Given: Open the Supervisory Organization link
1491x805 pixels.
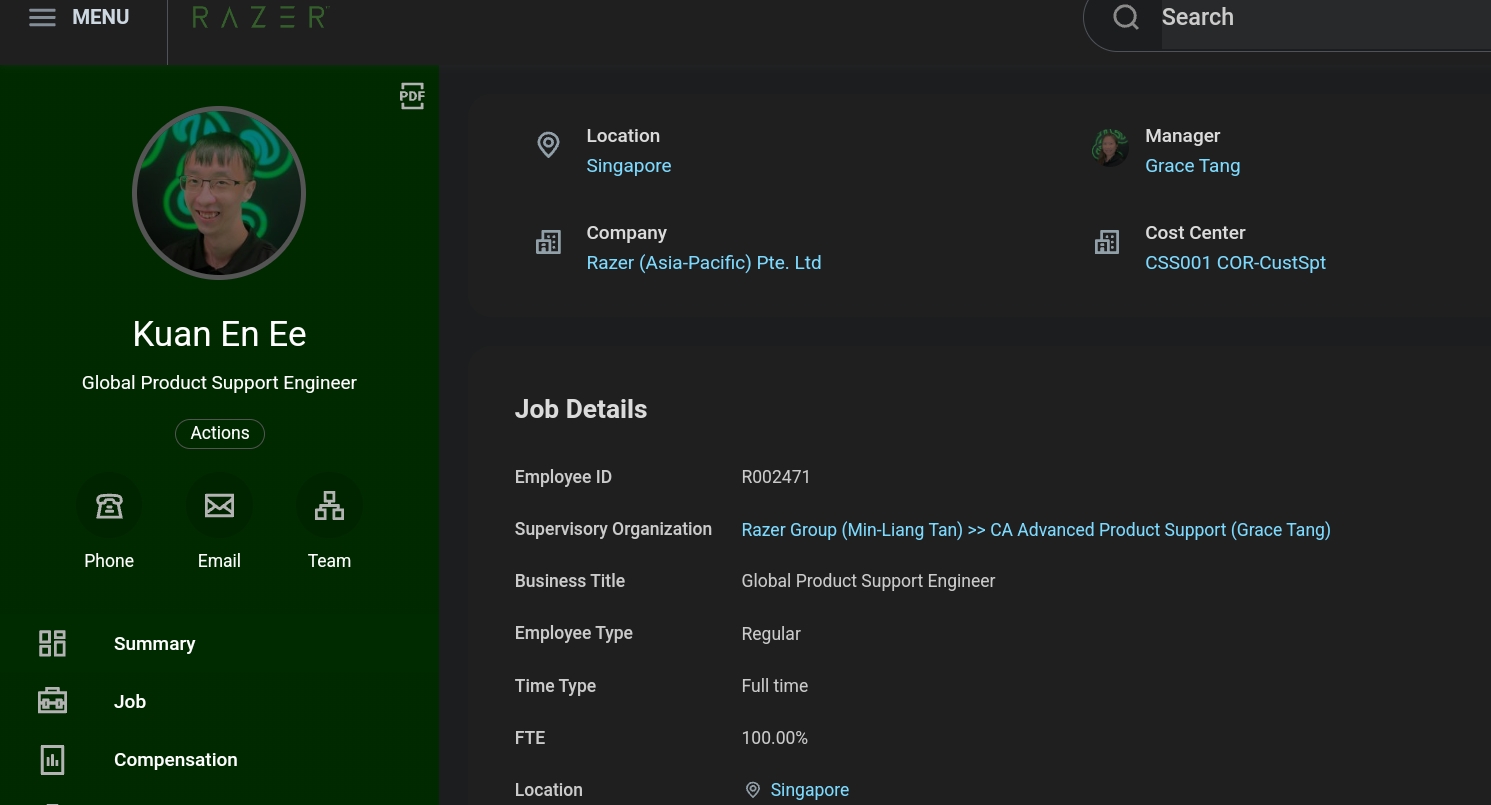Looking at the screenshot, I should 1036,530.
